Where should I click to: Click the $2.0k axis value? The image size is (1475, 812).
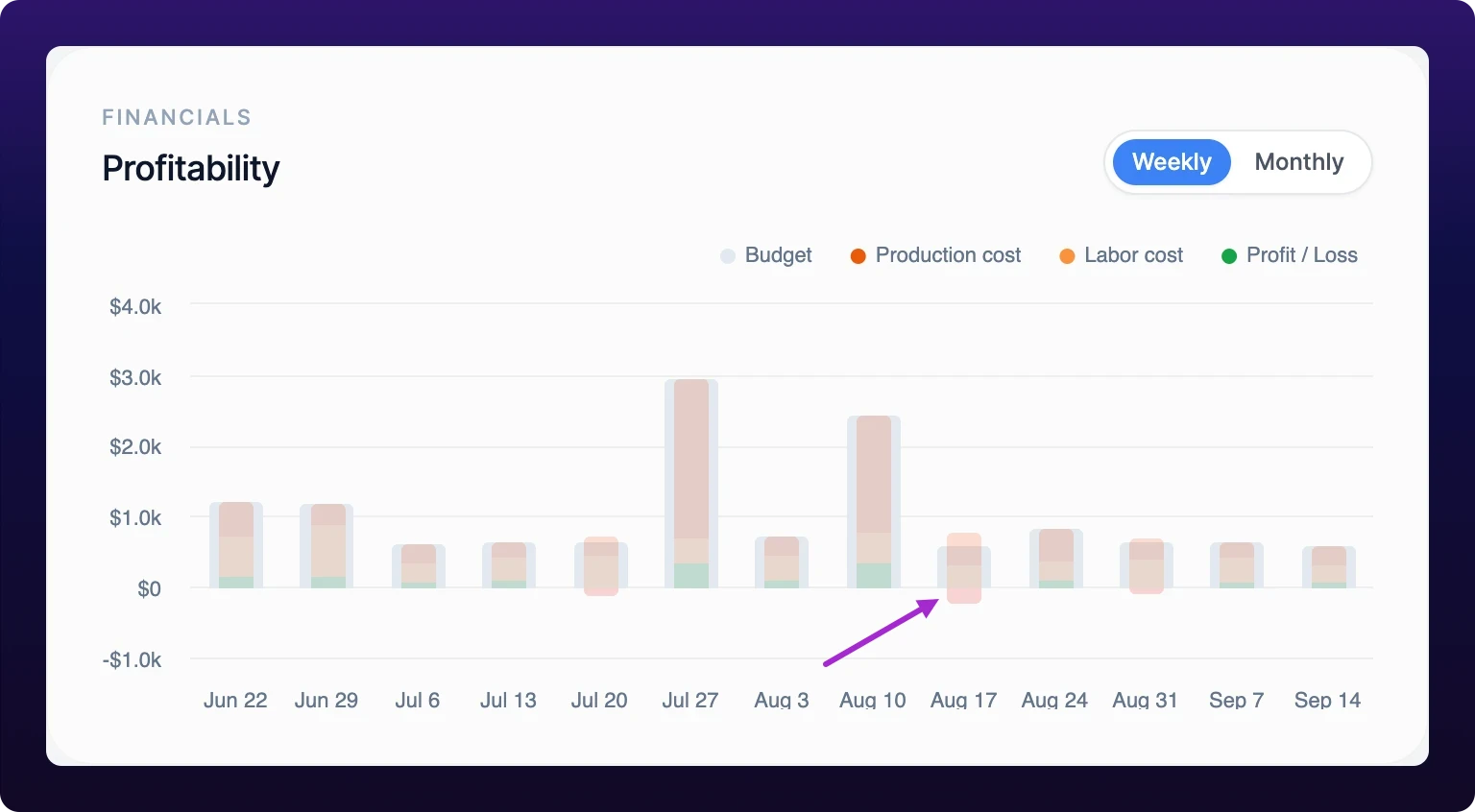[x=135, y=447]
